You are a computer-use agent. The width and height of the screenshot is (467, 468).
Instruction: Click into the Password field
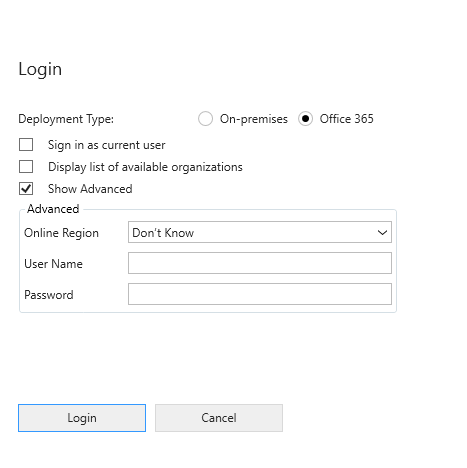click(x=260, y=294)
